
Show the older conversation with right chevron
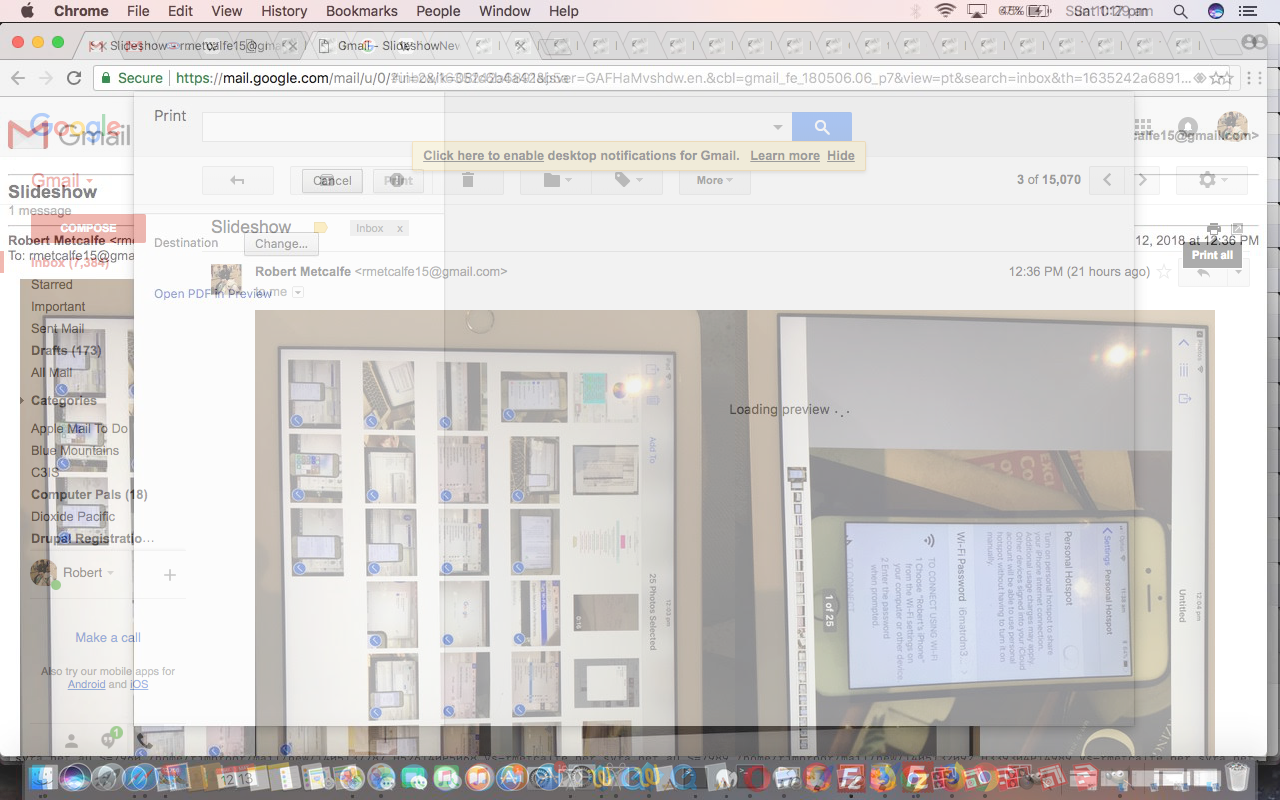[1142, 180]
